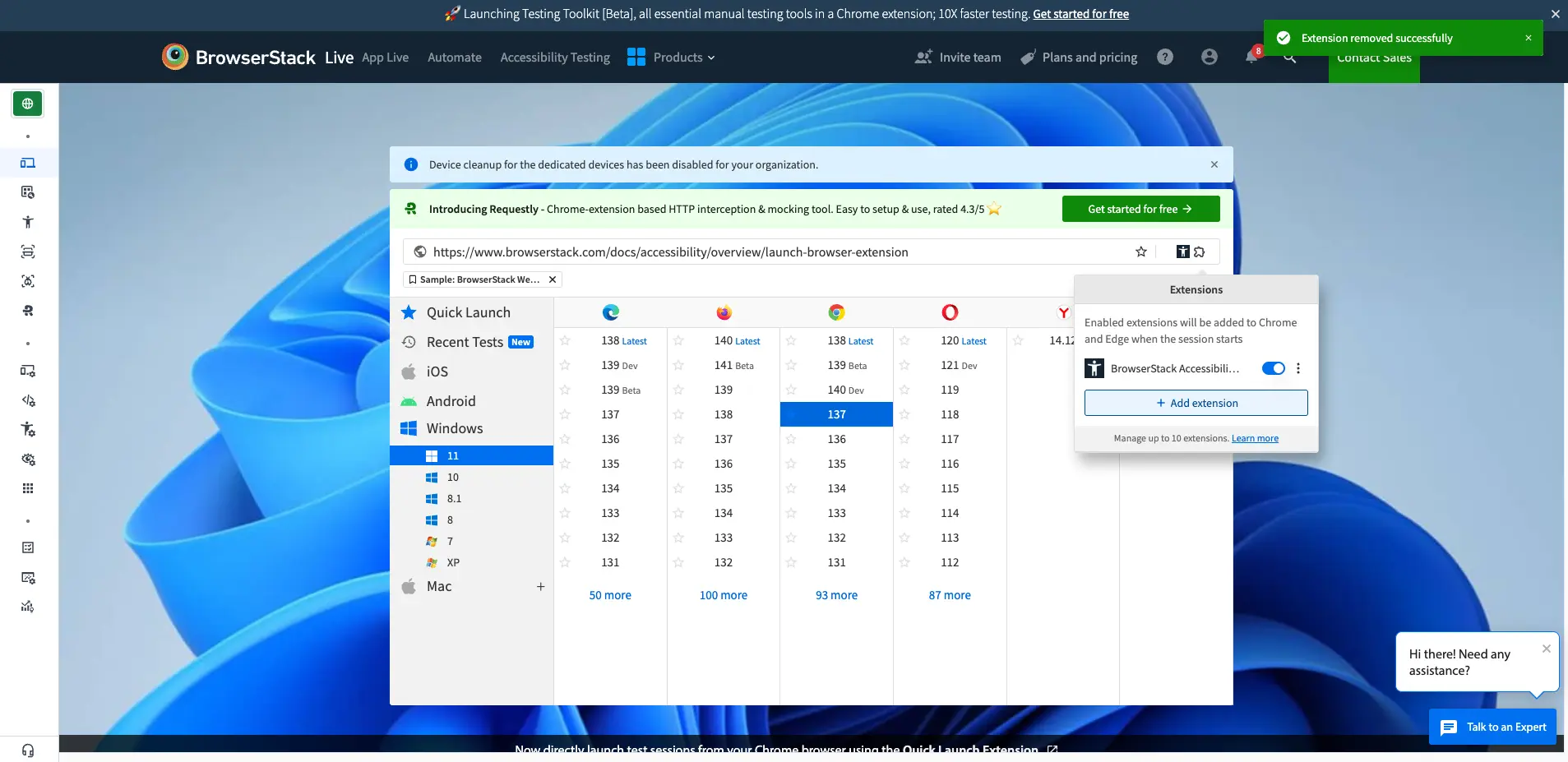Open the help question mark icon
Image resolution: width=1568 pixels, height=762 pixels.
[1165, 57]
